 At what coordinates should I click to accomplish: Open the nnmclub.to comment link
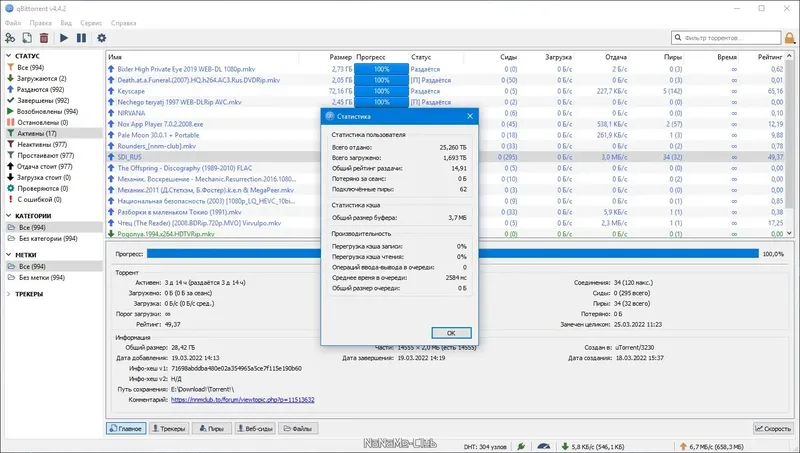pyautogui.click(x=242, y=399)
